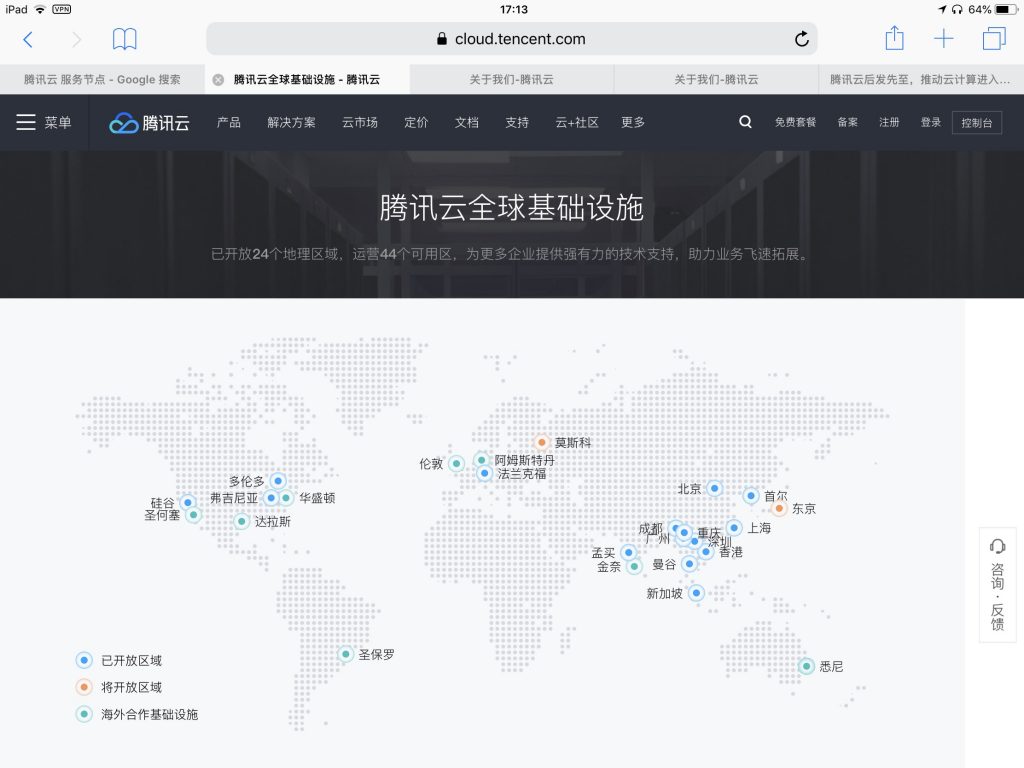Switch to 腾讯云后发先至 tab
The width and height of the screenshot is (1024, 768).
pos(921,80)
